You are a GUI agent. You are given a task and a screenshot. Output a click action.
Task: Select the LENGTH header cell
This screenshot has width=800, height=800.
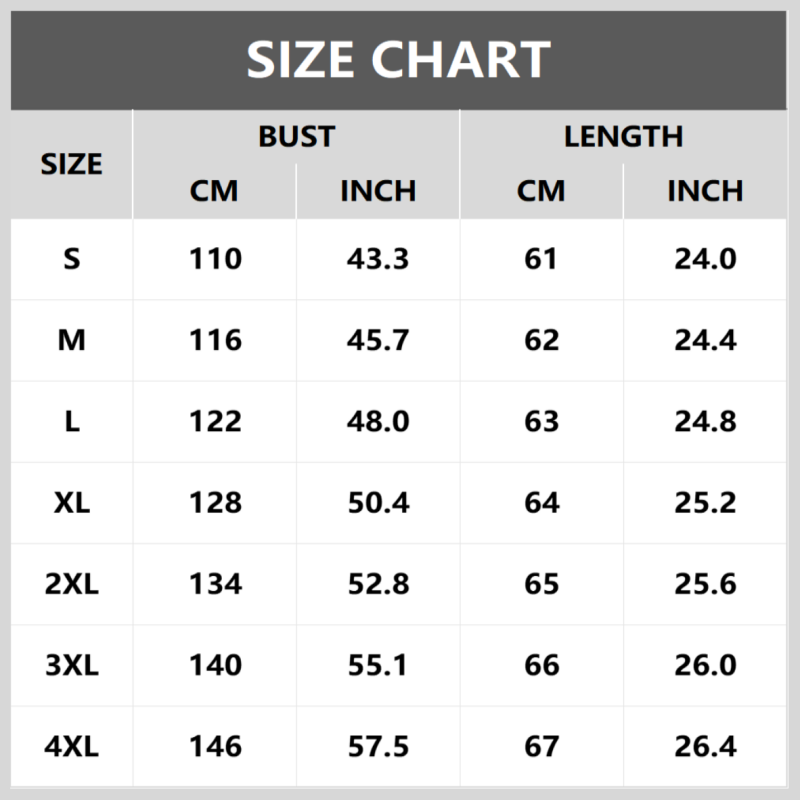pyautogui.click(x=623, y=136)
